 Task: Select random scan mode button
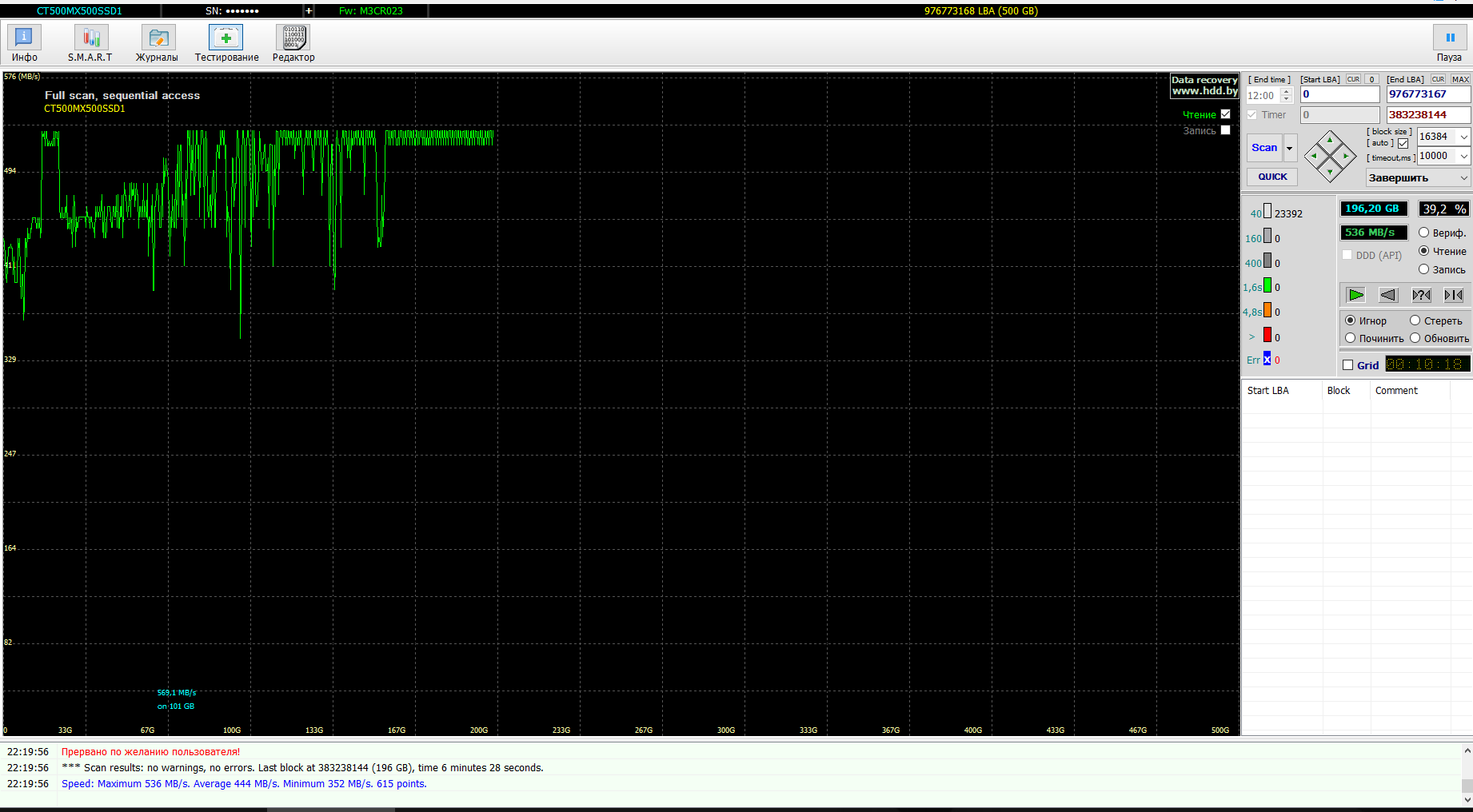click(x=1421, y=295)
